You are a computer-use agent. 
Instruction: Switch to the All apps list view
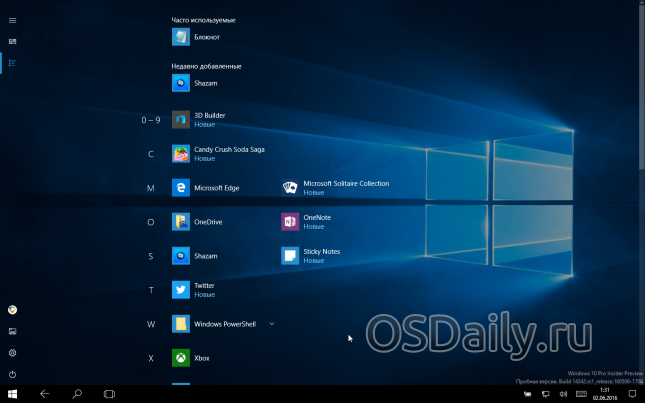12,63
